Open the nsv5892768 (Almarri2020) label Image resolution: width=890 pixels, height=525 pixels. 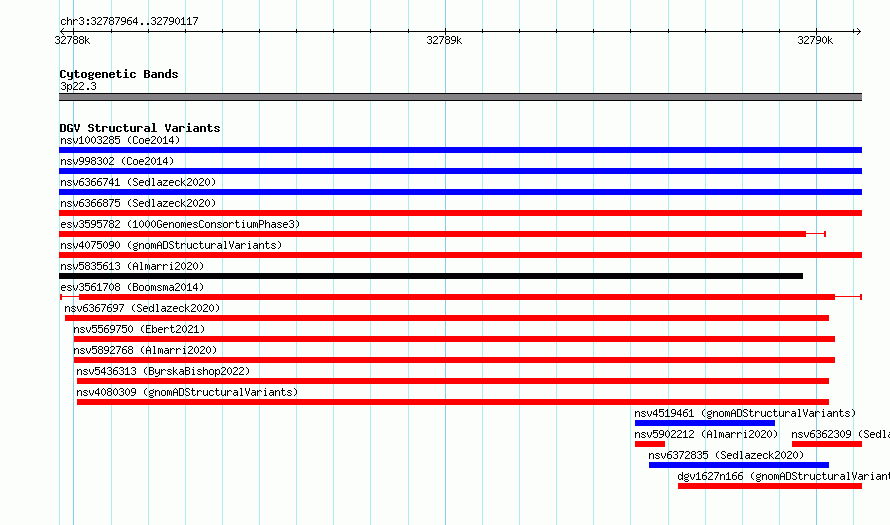pos(145,350)
